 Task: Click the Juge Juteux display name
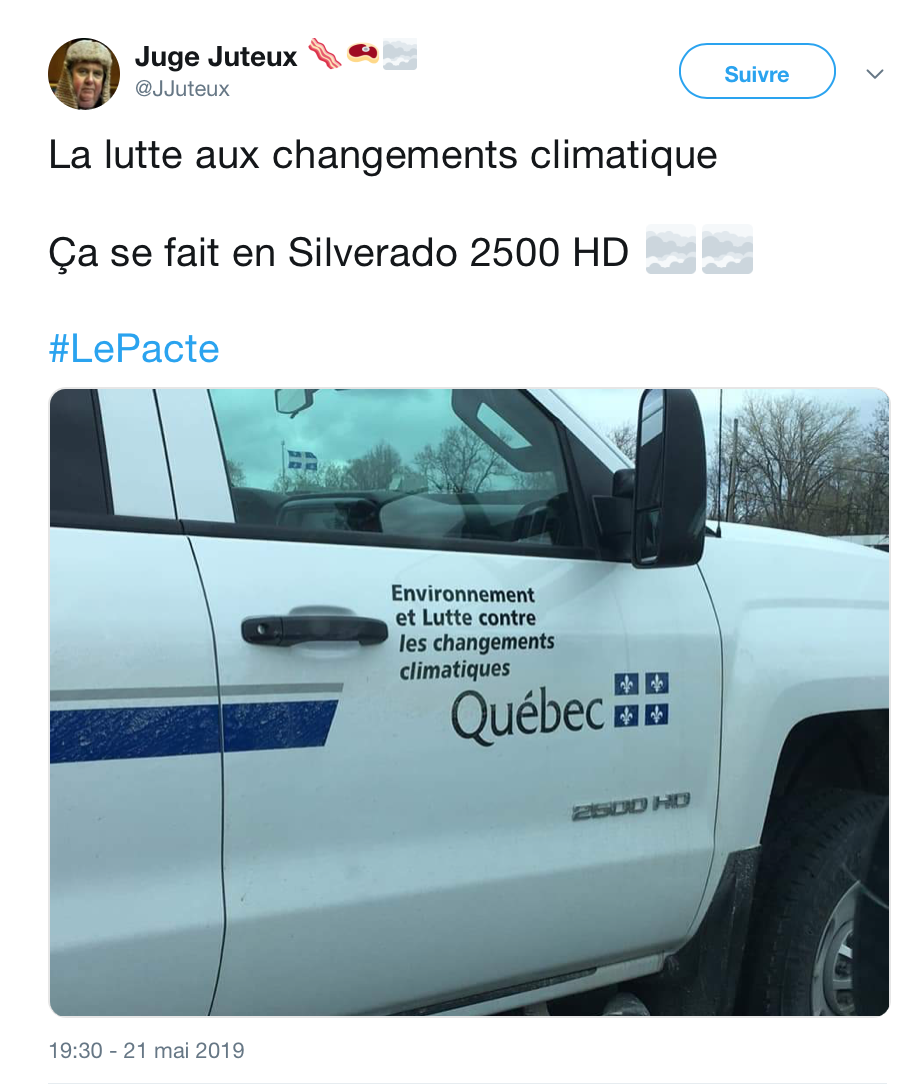pos(216,56)
